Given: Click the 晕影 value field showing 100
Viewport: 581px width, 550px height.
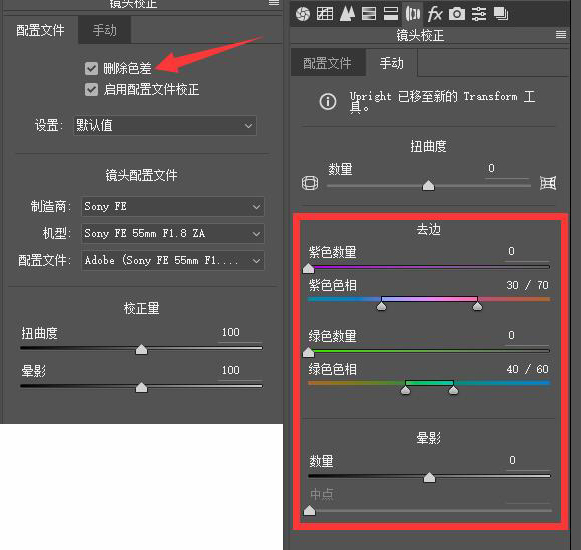Looking at the screenshot, I should point(240,370).
